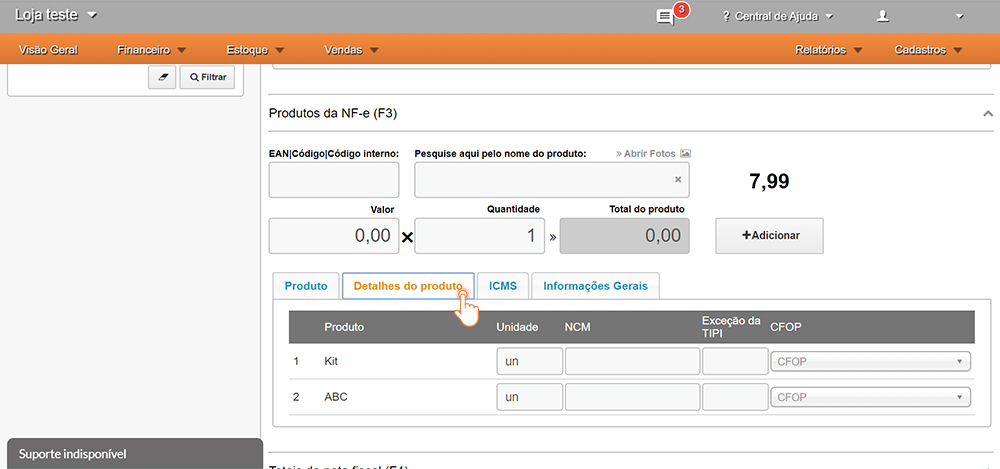Open the Relatórios menu
Image resolution: width=1000 pixels, height=469 pixels.
click(828, 49)
